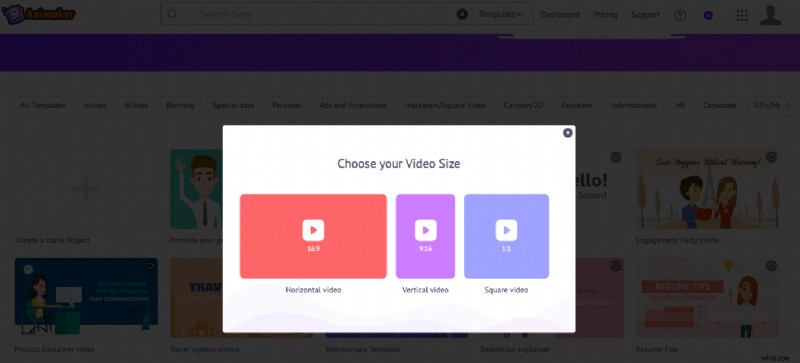Favorite the Product Explainer video heart

pos(149,266)
